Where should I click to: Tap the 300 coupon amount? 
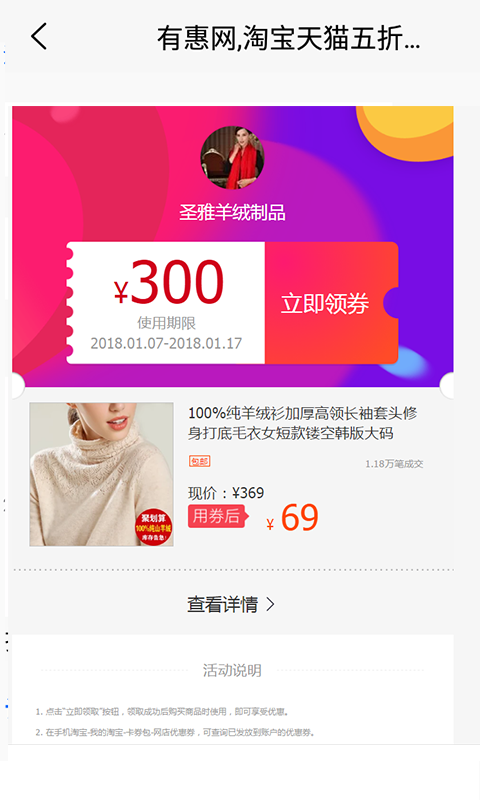click(177, 282)
